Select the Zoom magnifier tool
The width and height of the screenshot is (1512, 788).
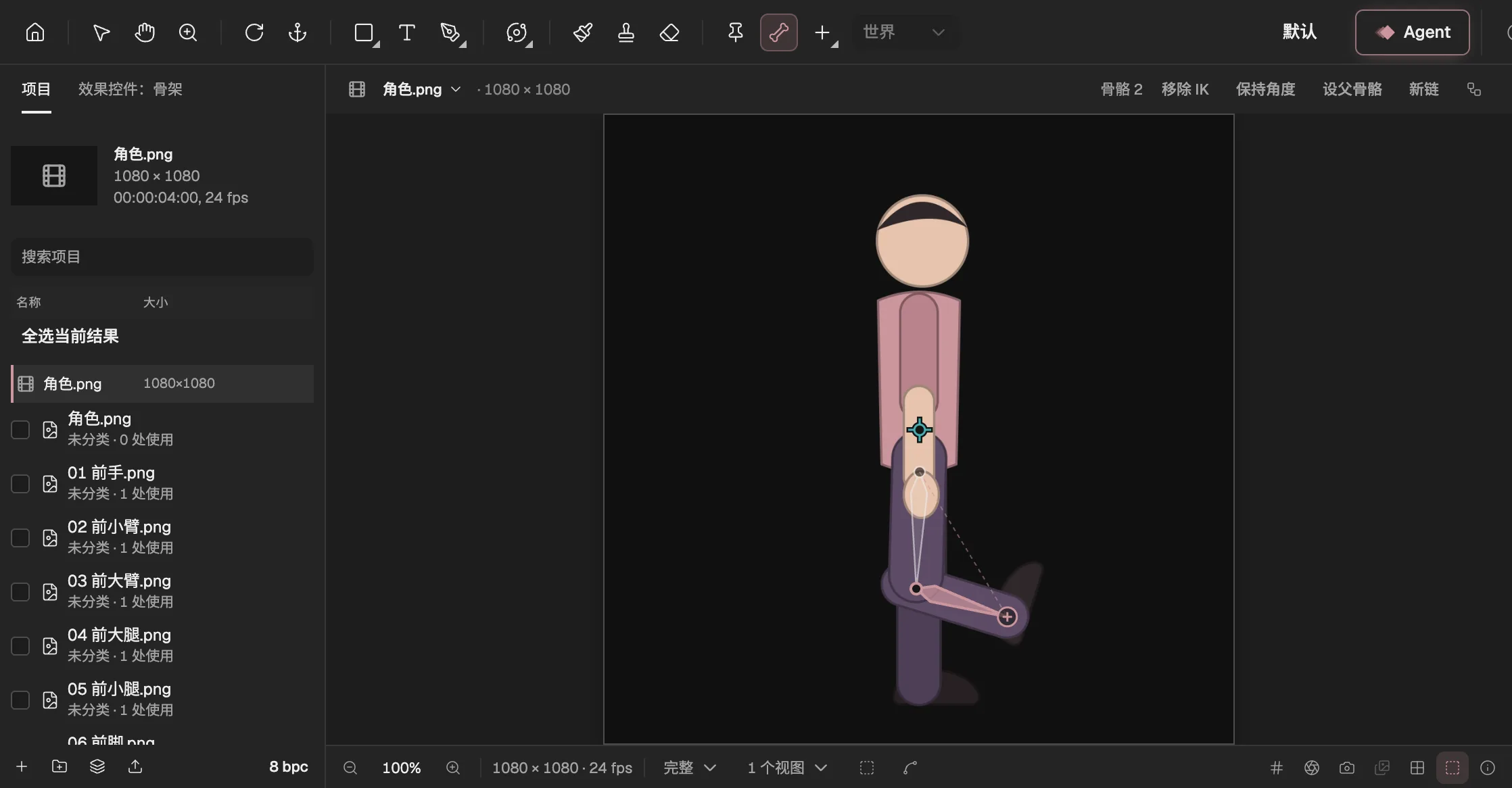188,32
